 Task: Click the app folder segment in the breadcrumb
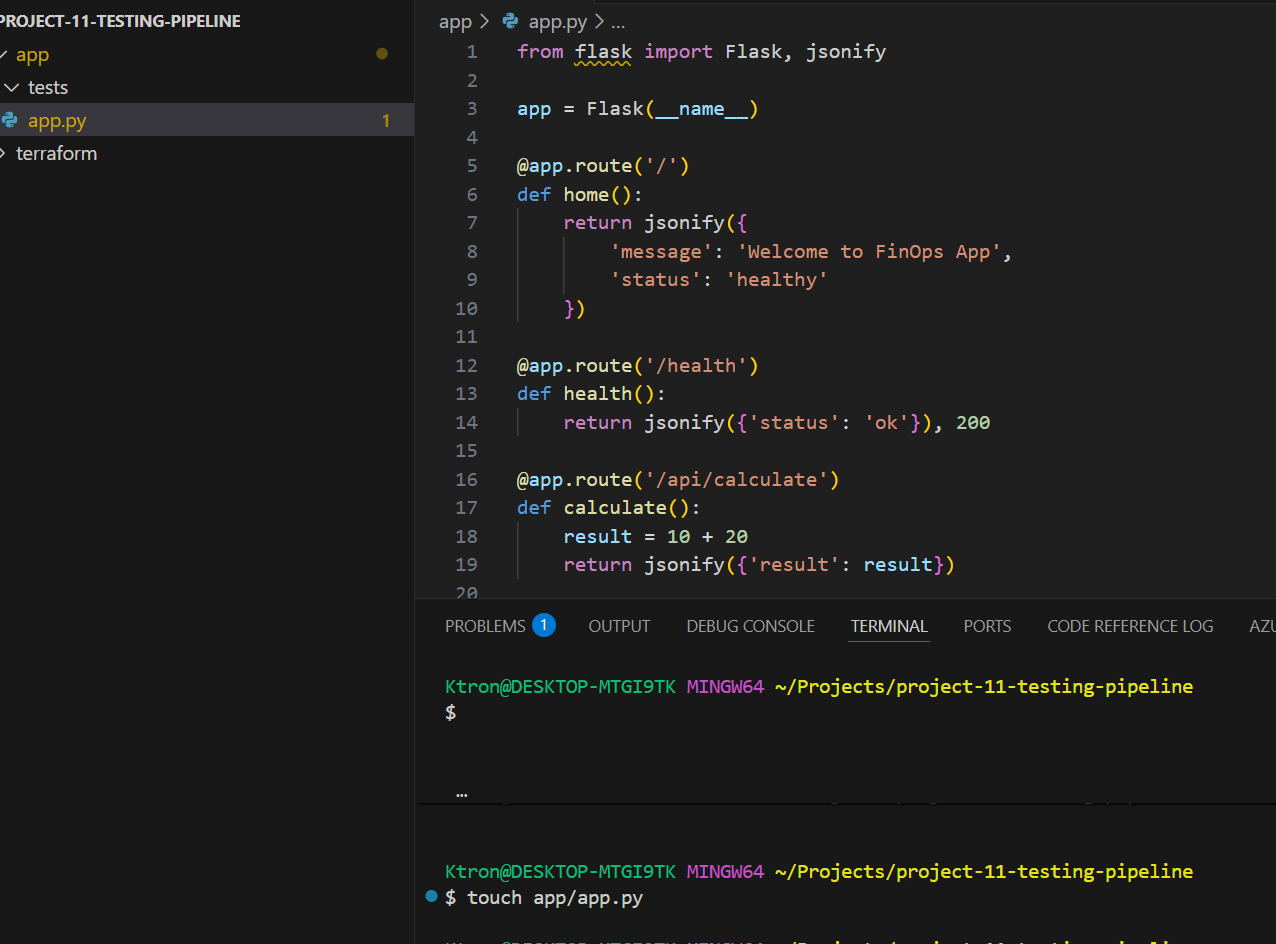(x=455, y=21)
